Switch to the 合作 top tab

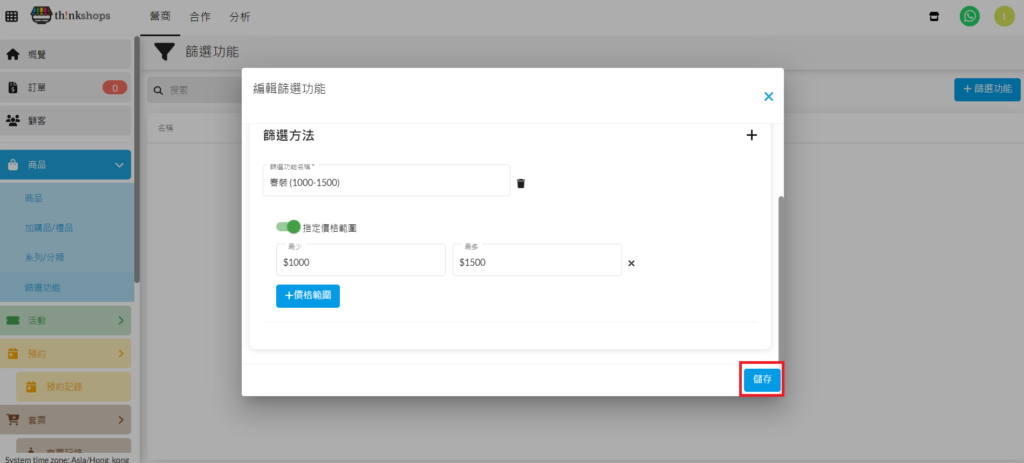pos(199,17)
